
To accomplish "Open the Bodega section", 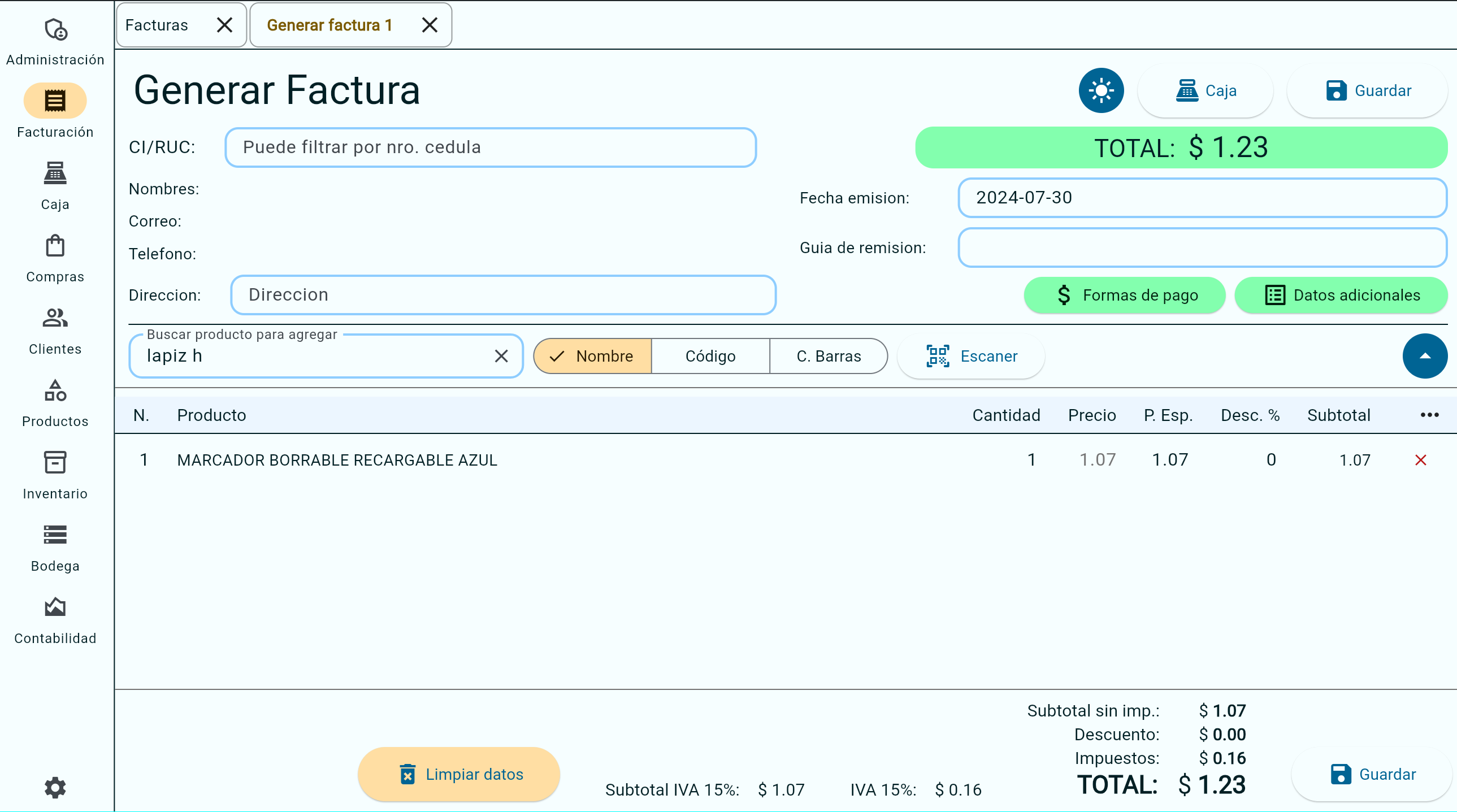I will [55, 536].
